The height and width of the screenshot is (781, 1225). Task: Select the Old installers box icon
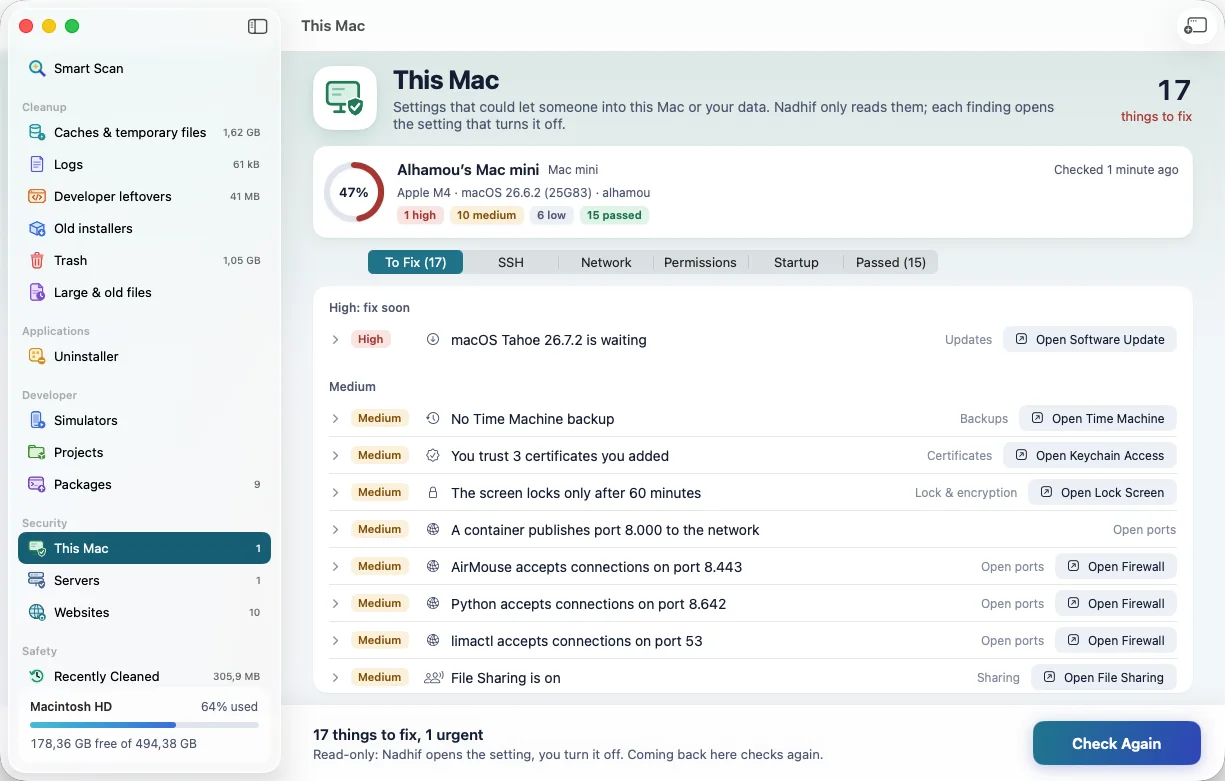[37, 228]
